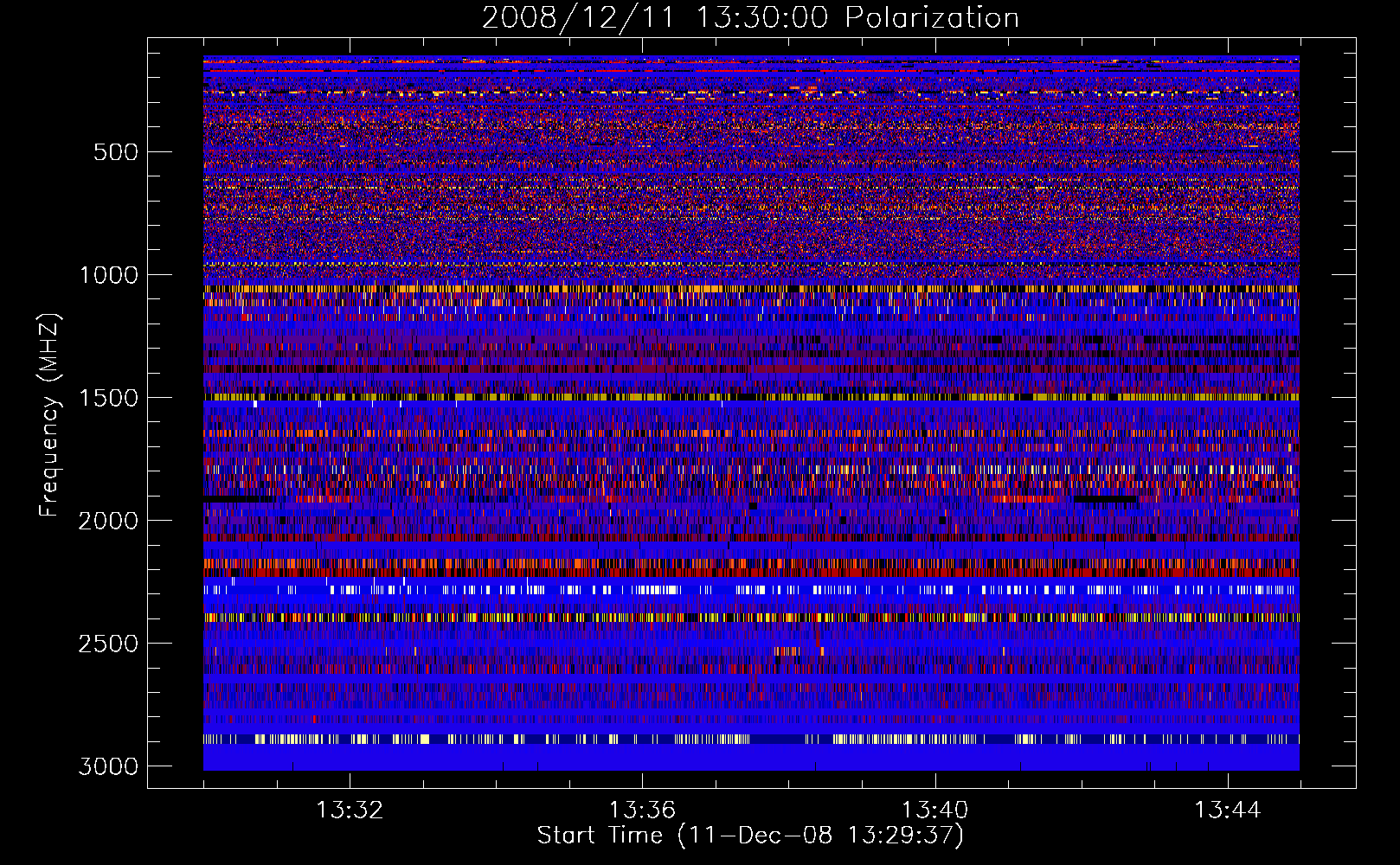Click the 1500 frequency tick label
The image size is (1400, 865).
(x=108, y=398)
